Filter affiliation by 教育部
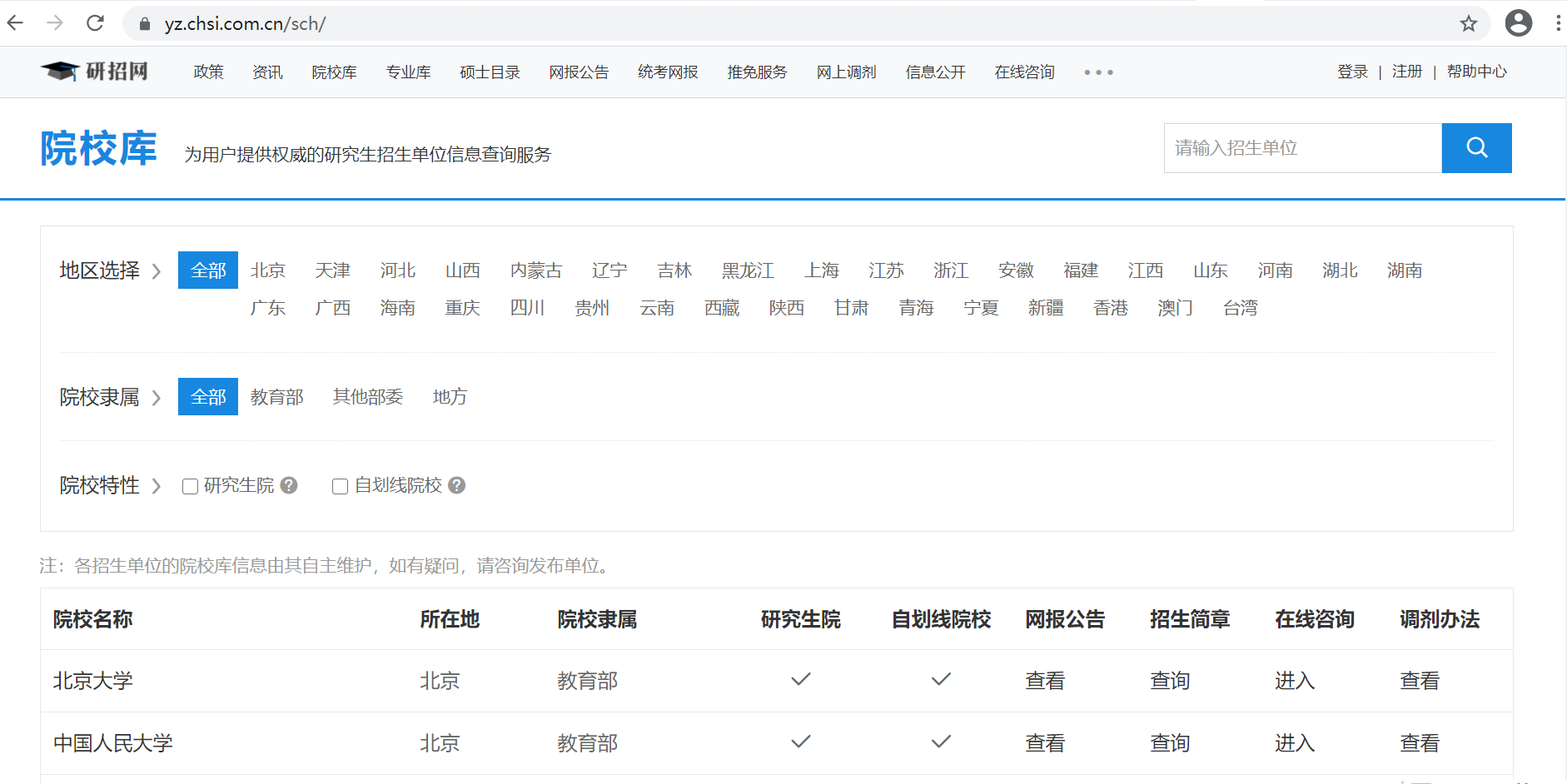 pyautogui.click(x=277, y=397)
